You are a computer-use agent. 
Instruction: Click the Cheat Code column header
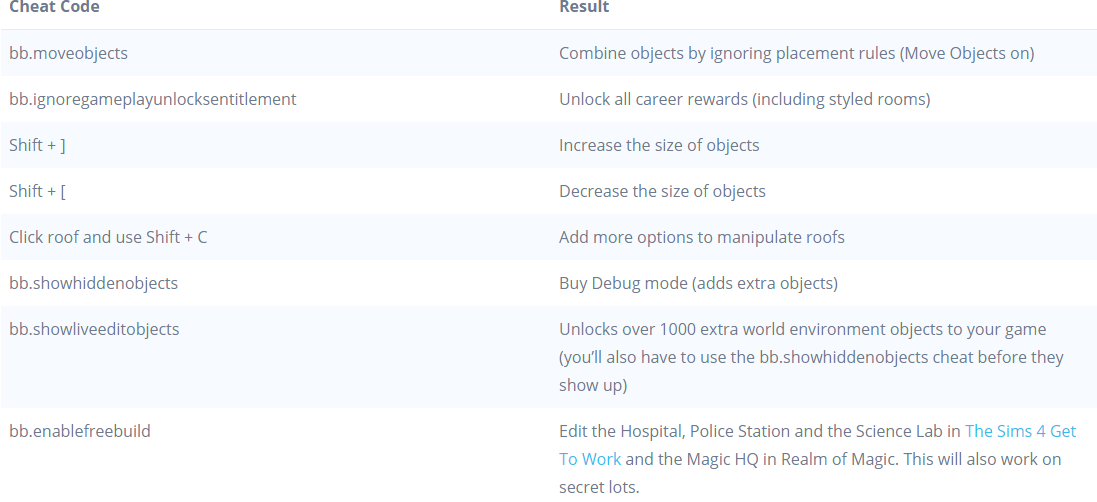54,7
